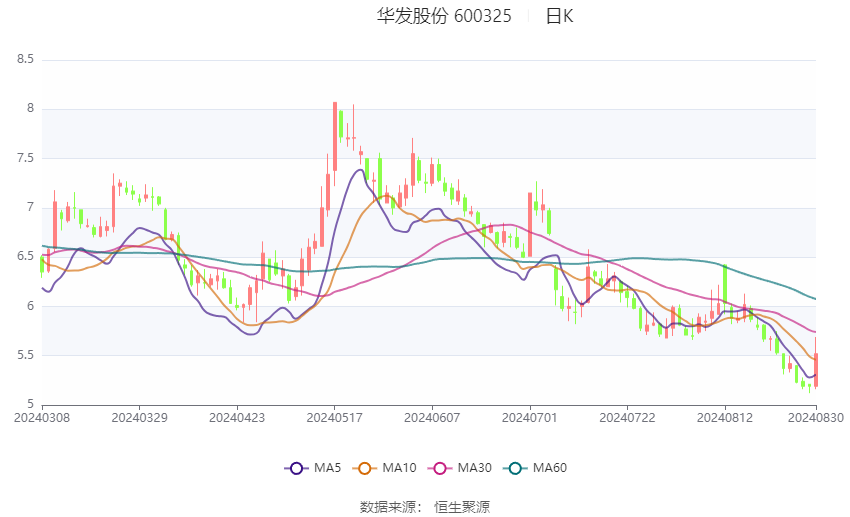The image size is (850, 517).
Task: Click the 8.5 y-axis value
Action: click(25, 59)
